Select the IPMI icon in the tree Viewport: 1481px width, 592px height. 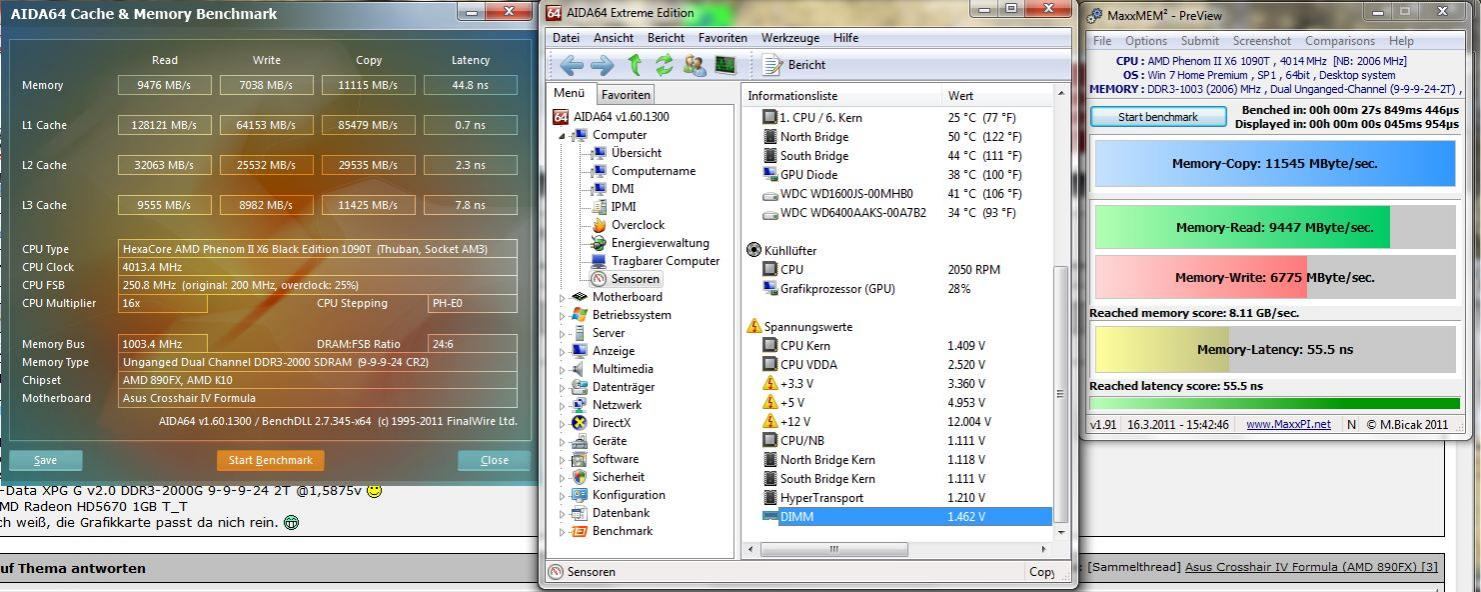point(599,207)
